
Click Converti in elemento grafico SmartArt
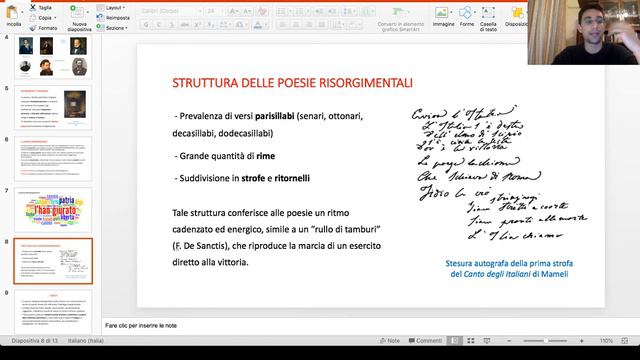[400, 19]
